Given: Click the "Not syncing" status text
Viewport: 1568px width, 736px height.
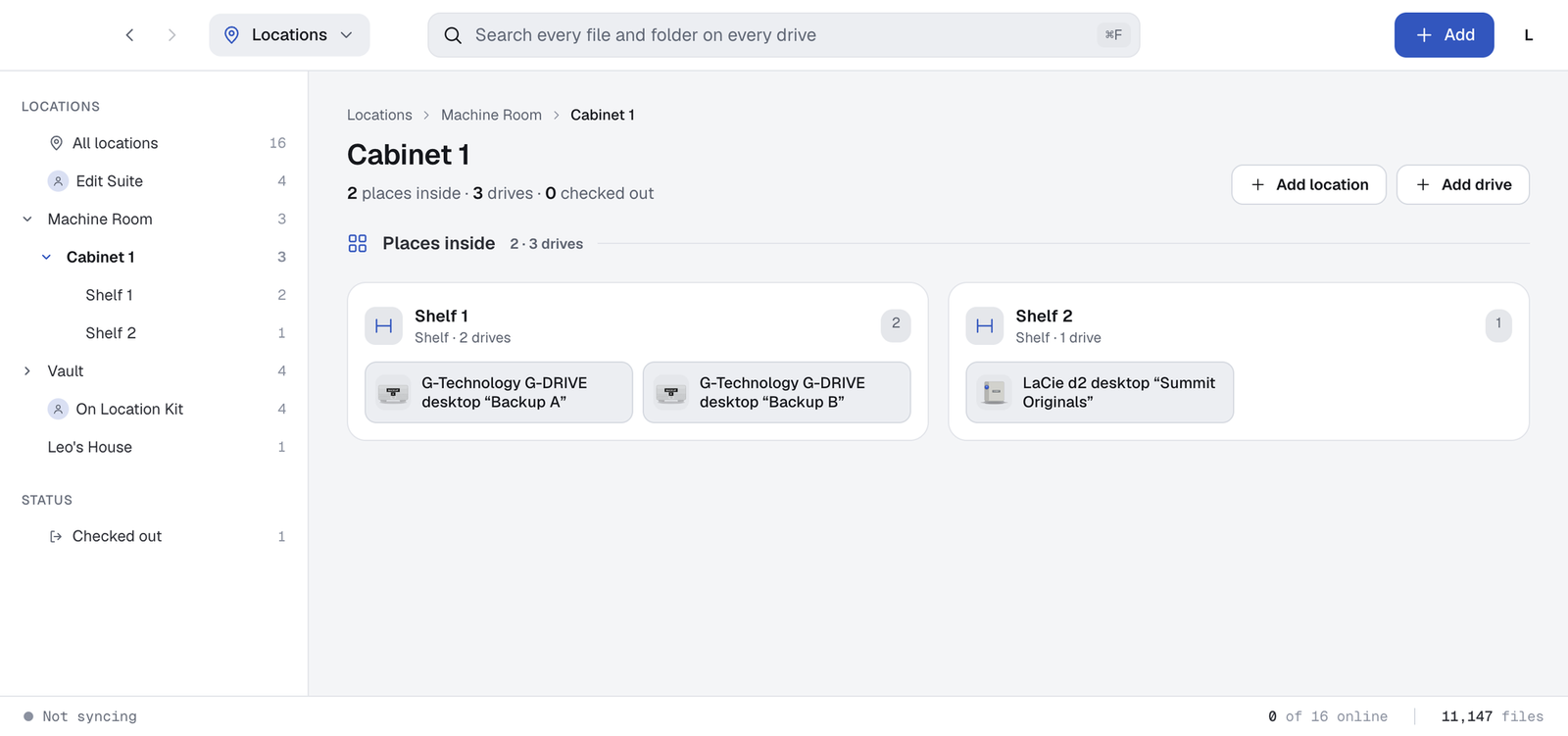Looking at the screenshot, I should click(89, 716).
